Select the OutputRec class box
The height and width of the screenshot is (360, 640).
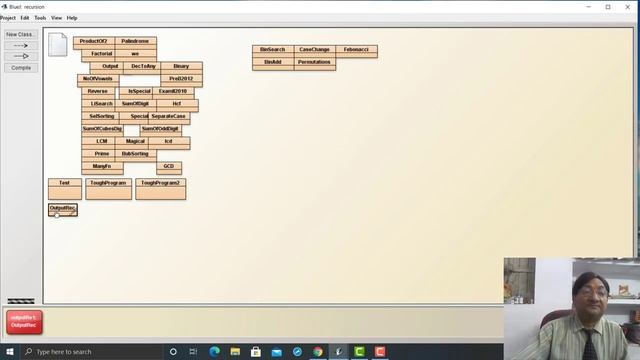(x=63, y=210)
